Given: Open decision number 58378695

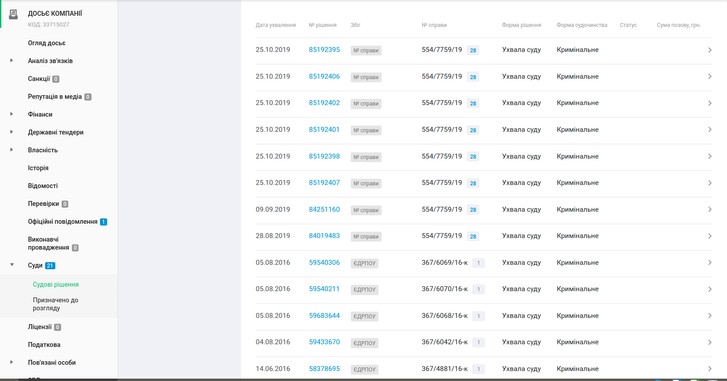Looking at the screenshot, I should [x=324, y=369].
